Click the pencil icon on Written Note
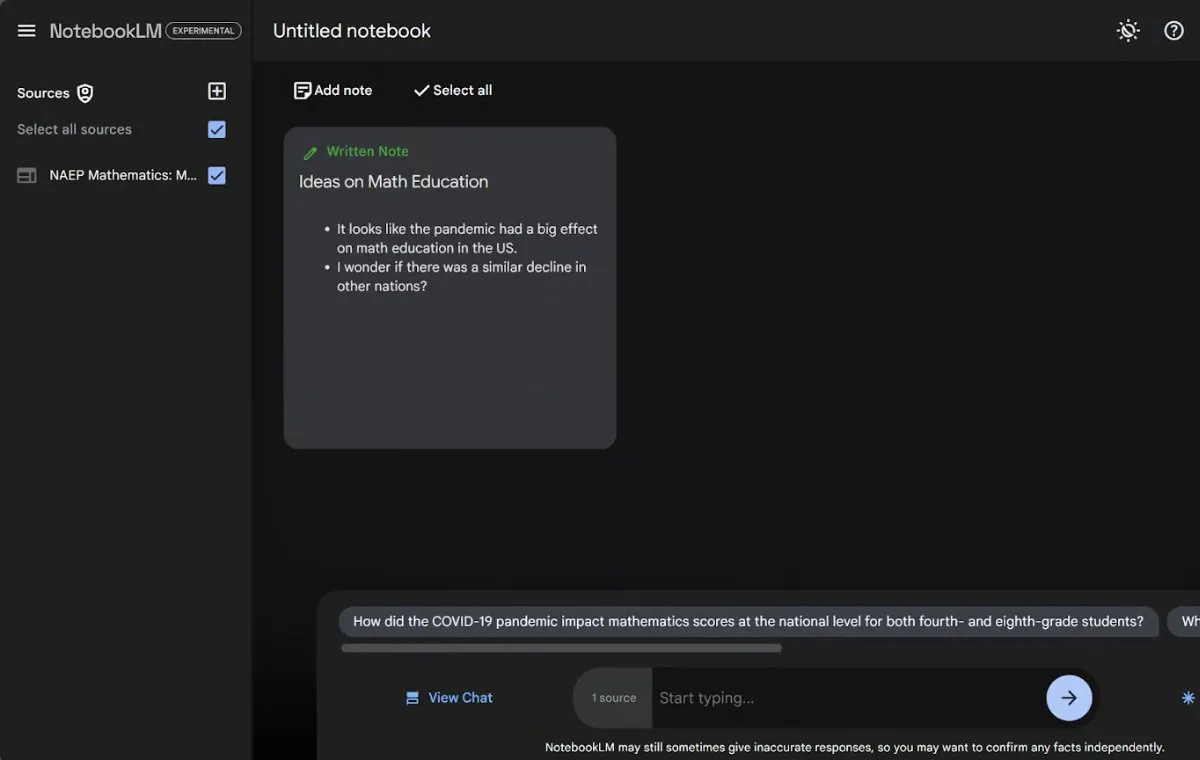This screenshot has height=760, width=1200. pos(310,153)
